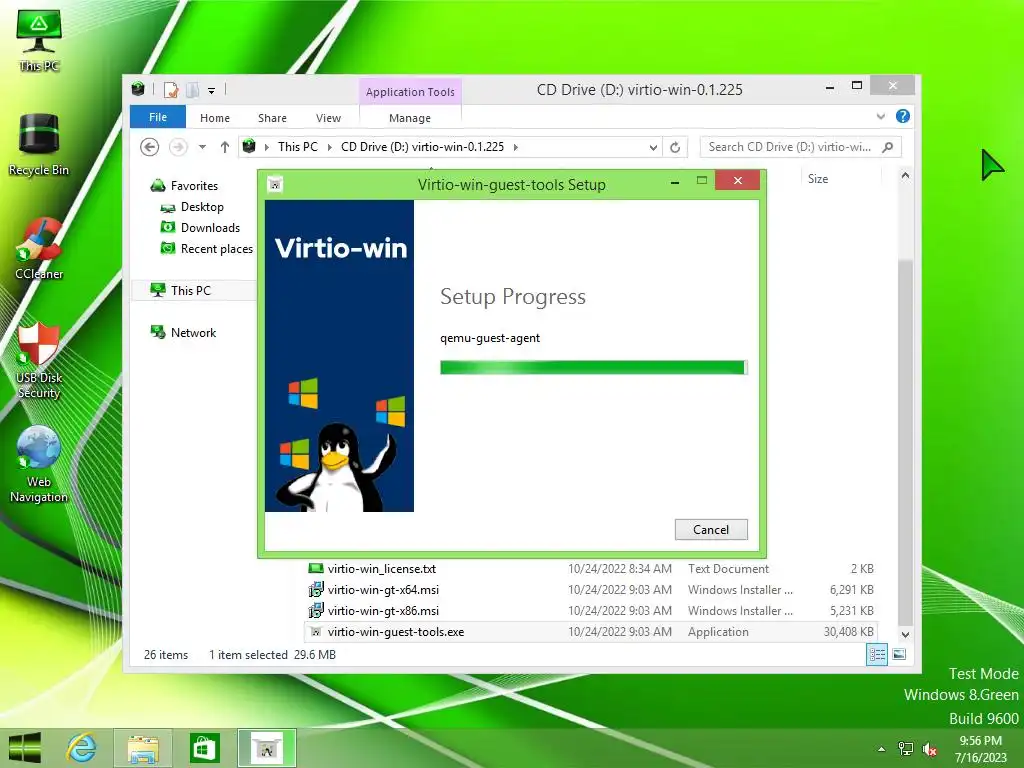The height and width of the screenshot is (768, 1024).
Task: Select This PC in navigation pane
Action: click(193, 291)
